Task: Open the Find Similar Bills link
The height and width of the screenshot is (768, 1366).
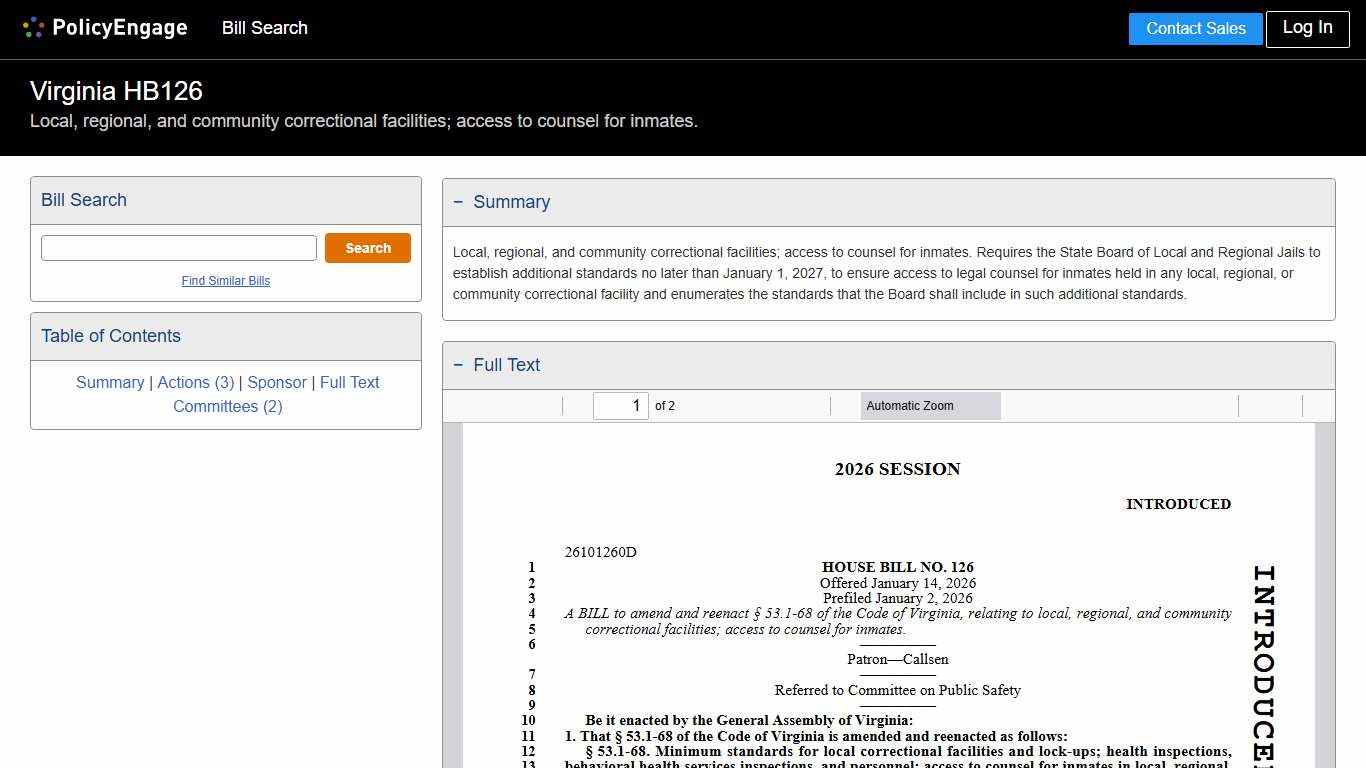Action: [226, 281]
